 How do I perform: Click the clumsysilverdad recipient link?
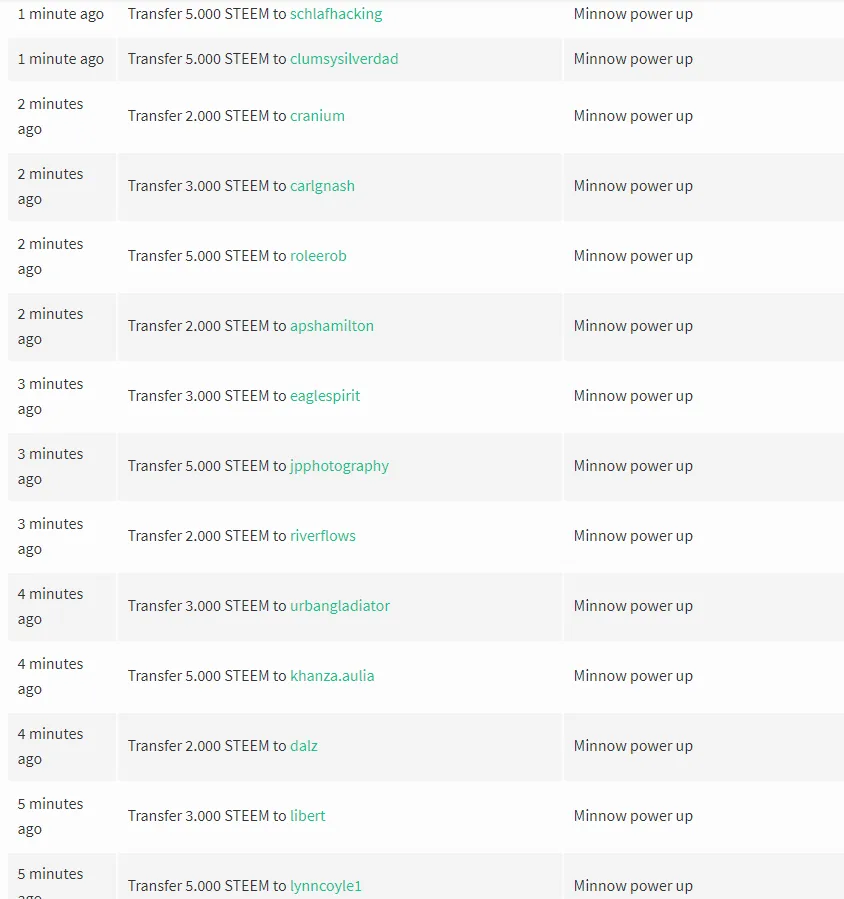click(344, 58)
